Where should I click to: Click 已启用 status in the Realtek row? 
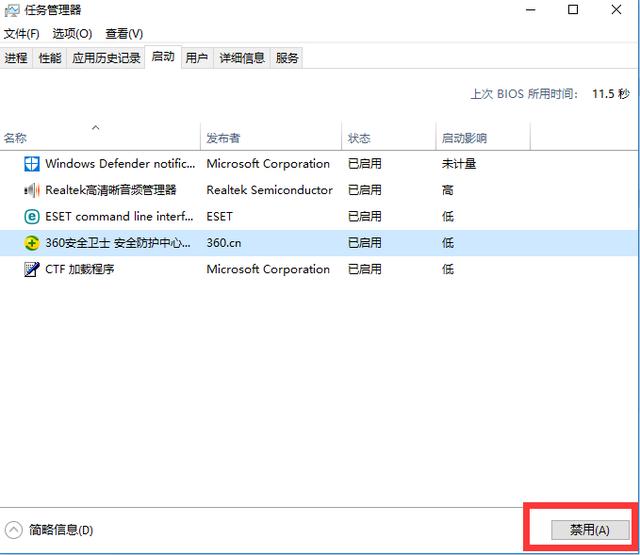(364, 190)
